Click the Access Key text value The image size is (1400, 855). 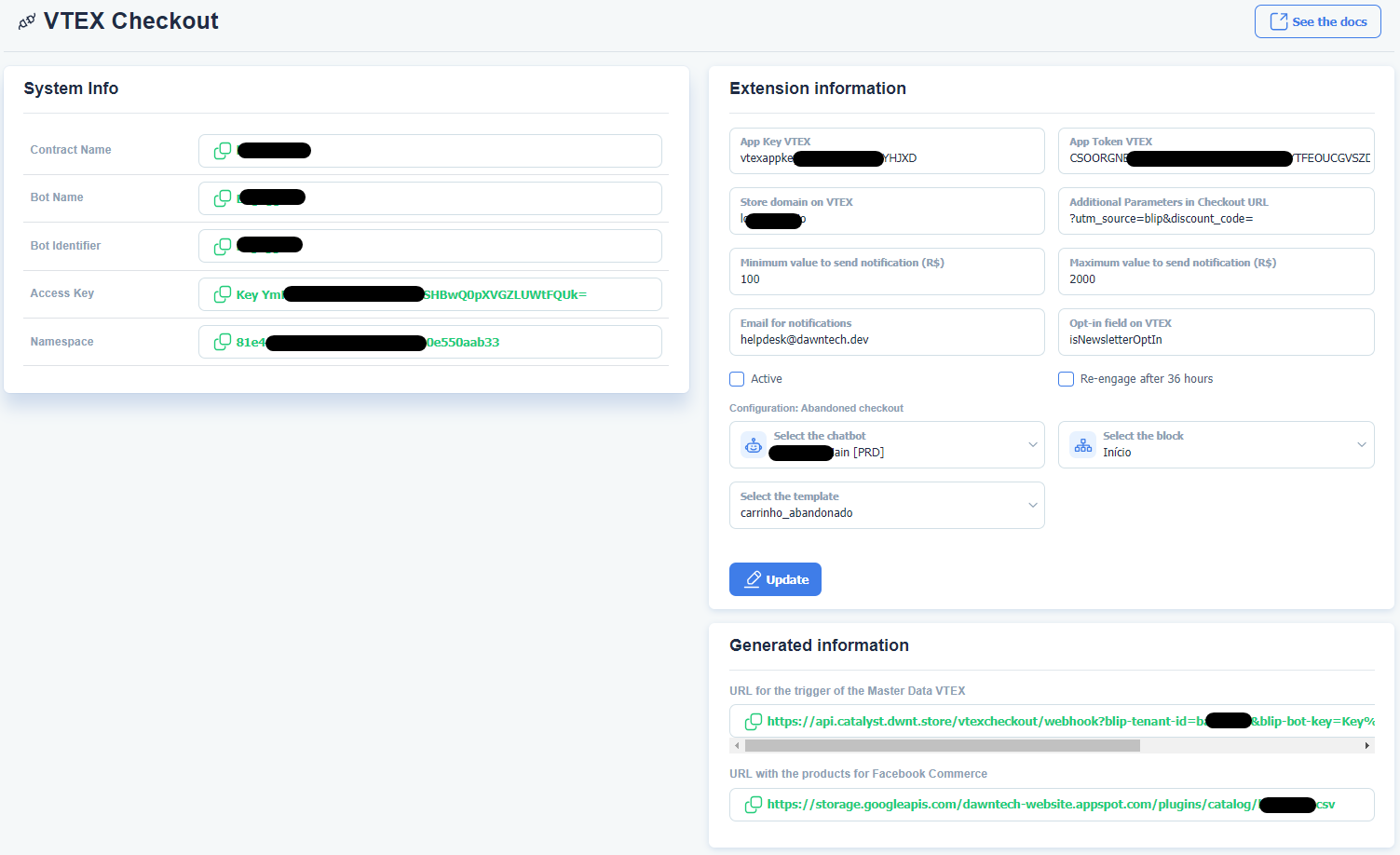tap(411, 294)
